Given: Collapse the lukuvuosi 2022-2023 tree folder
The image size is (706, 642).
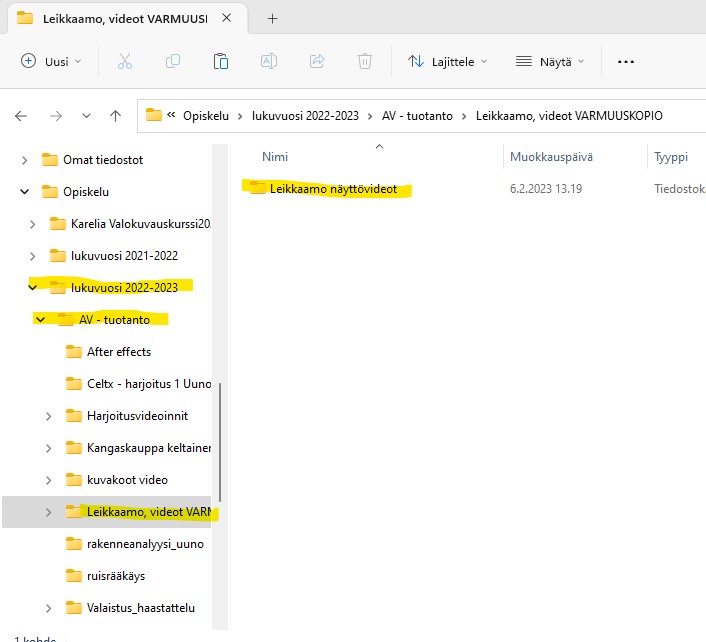Looking at the screenshot, I should pos(33,288).
